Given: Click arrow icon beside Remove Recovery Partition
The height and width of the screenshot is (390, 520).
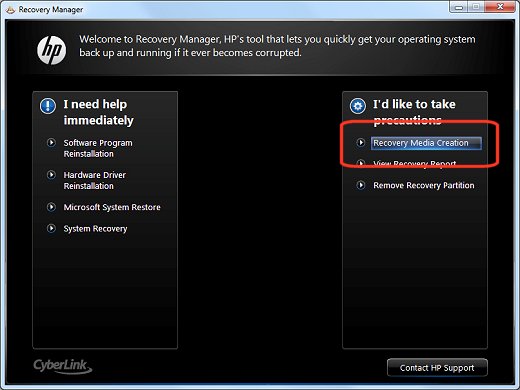Looking at the screenshot, I should tap(361, 185).
